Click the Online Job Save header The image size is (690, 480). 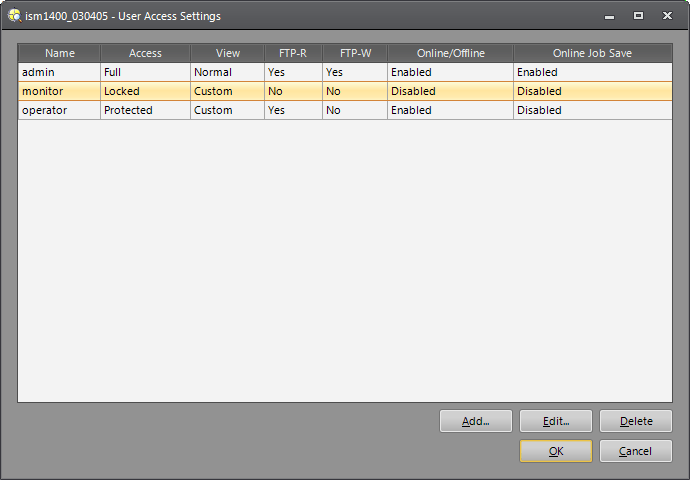(593, 53)
